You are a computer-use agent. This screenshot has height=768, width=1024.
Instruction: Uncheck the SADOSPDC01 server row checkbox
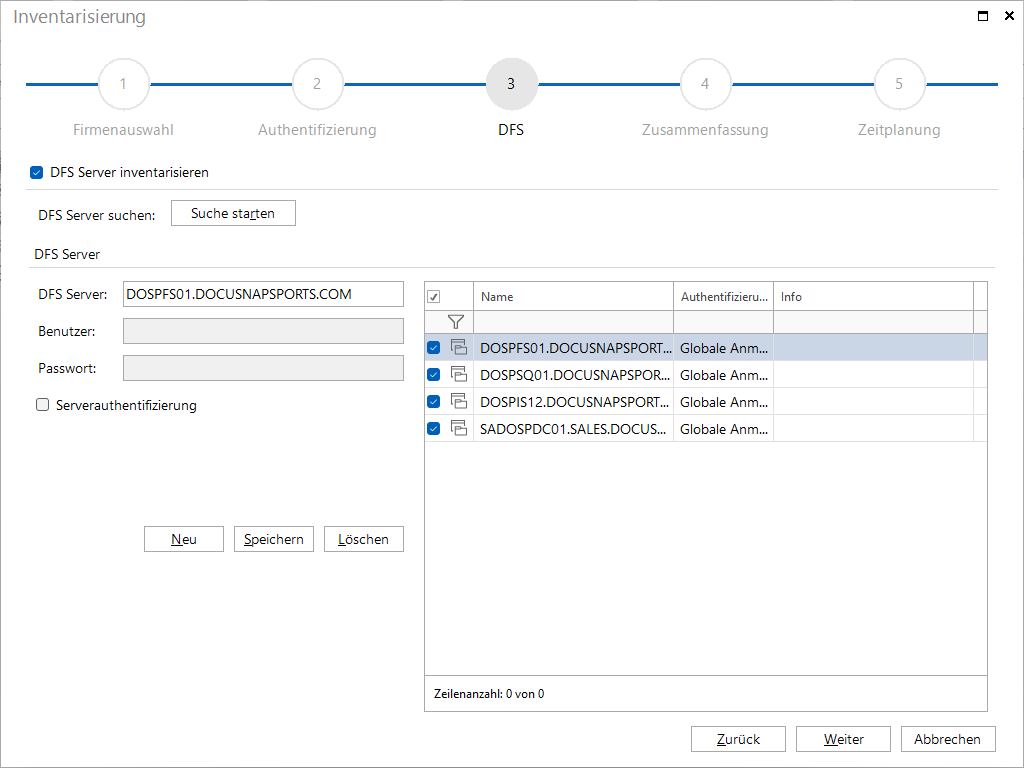[434, 428]
